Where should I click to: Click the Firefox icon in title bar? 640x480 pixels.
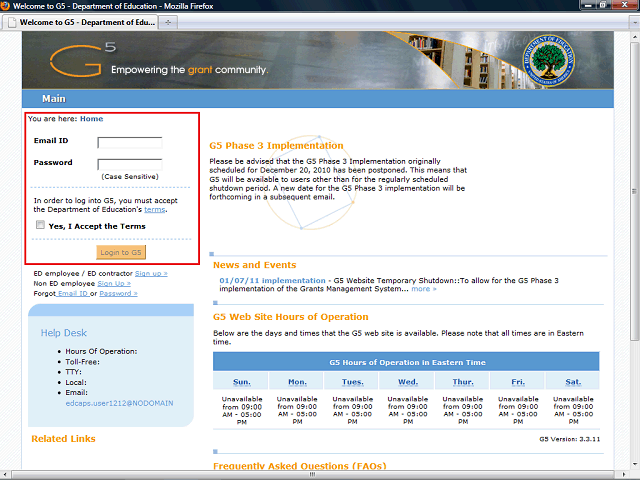(x=9, y=6)
